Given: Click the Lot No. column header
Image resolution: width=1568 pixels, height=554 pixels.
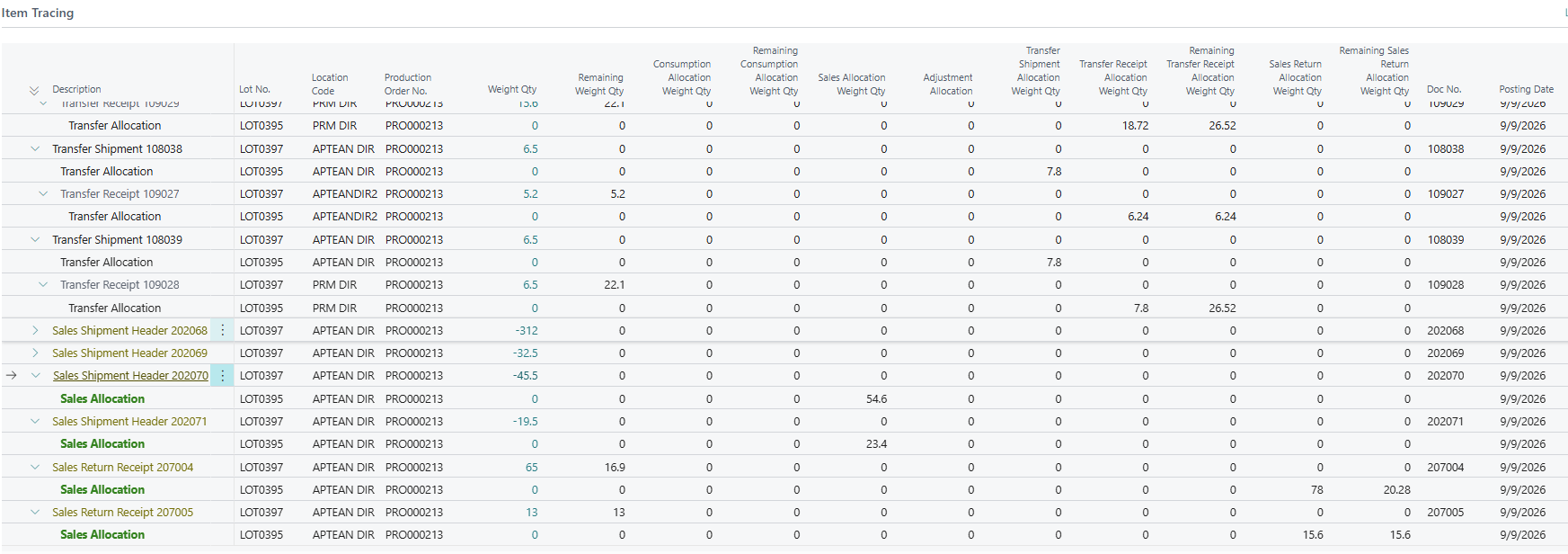Looking at the screenshot, I should pyautogui.click(x=254, y=89).
